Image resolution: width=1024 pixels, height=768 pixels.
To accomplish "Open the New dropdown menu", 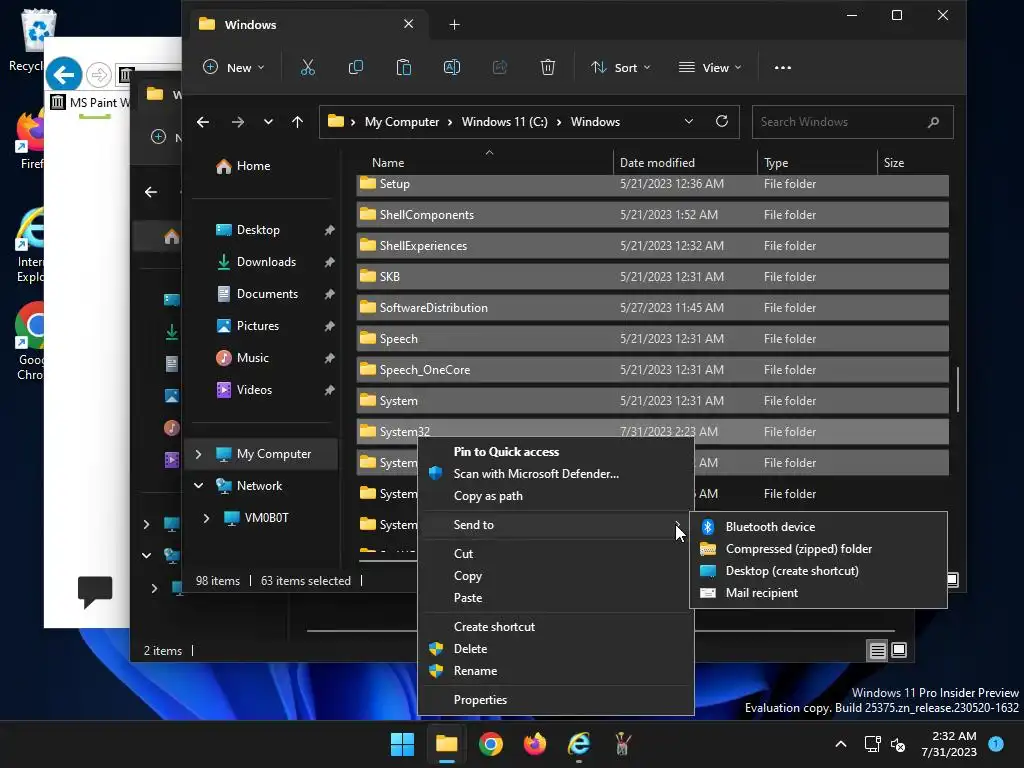I will pos(234,67).
